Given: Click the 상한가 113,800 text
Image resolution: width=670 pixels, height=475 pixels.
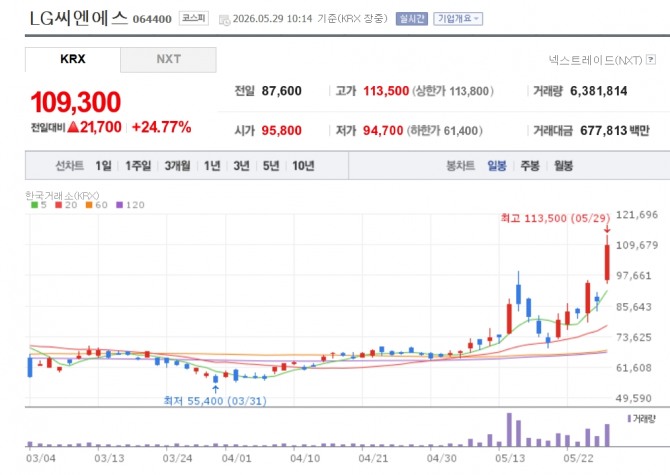Looking at the screenshot, I should pyautogui.click(x=453, y=91).
